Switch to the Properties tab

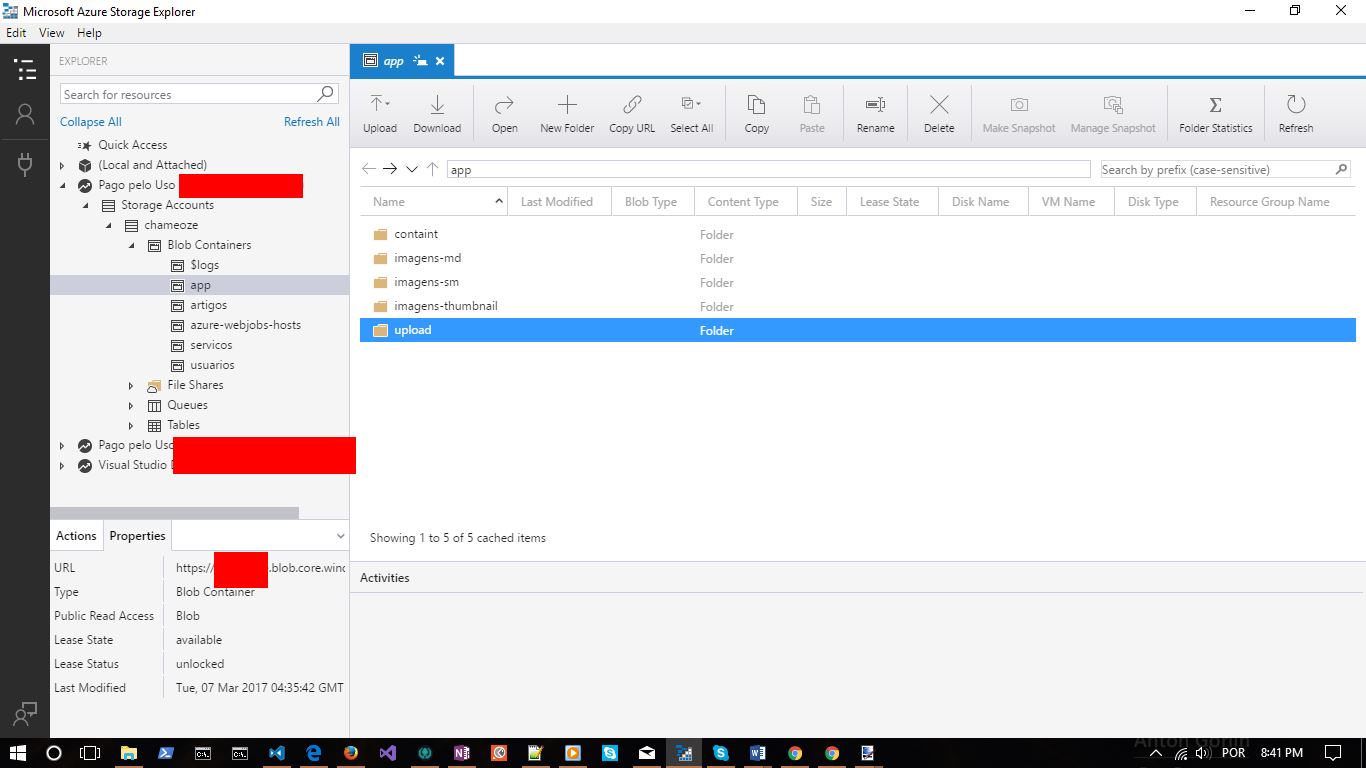pos(137,536)
